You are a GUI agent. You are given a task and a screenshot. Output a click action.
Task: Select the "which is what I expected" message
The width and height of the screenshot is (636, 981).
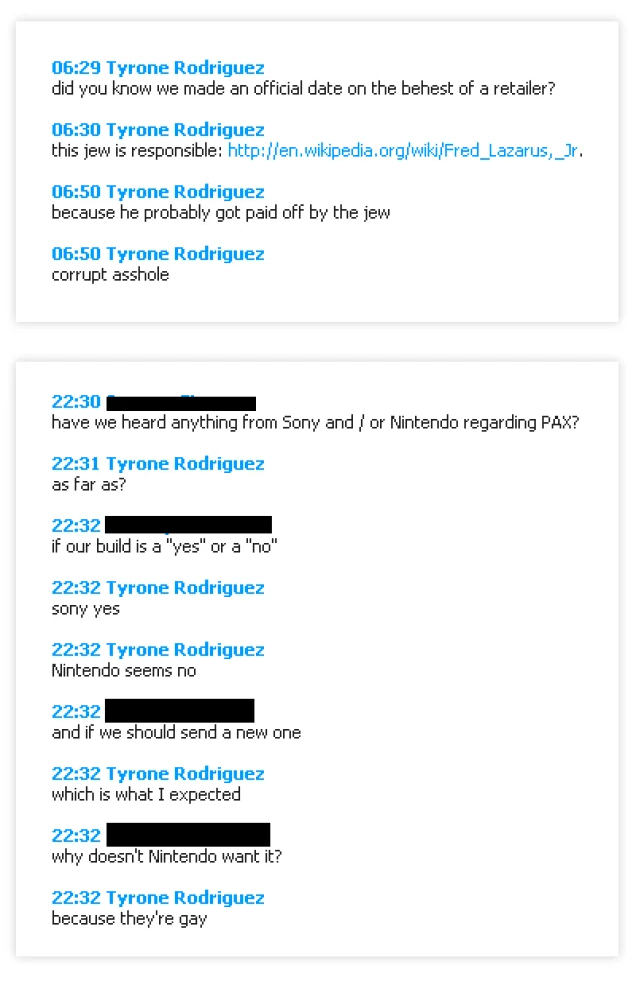pyautogui.click(x=146, y=795)
